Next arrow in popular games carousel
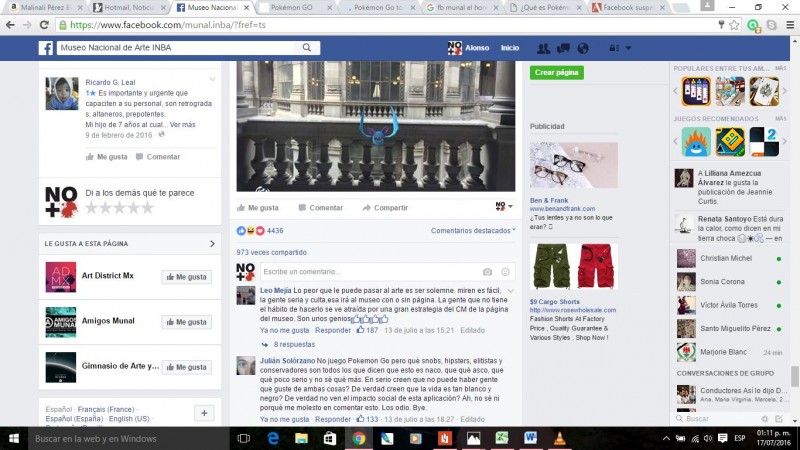800x450 pixels. (785, 91)
